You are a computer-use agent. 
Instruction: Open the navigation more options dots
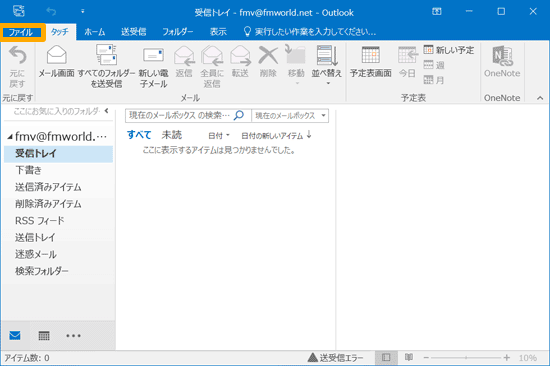click(73, 336)
